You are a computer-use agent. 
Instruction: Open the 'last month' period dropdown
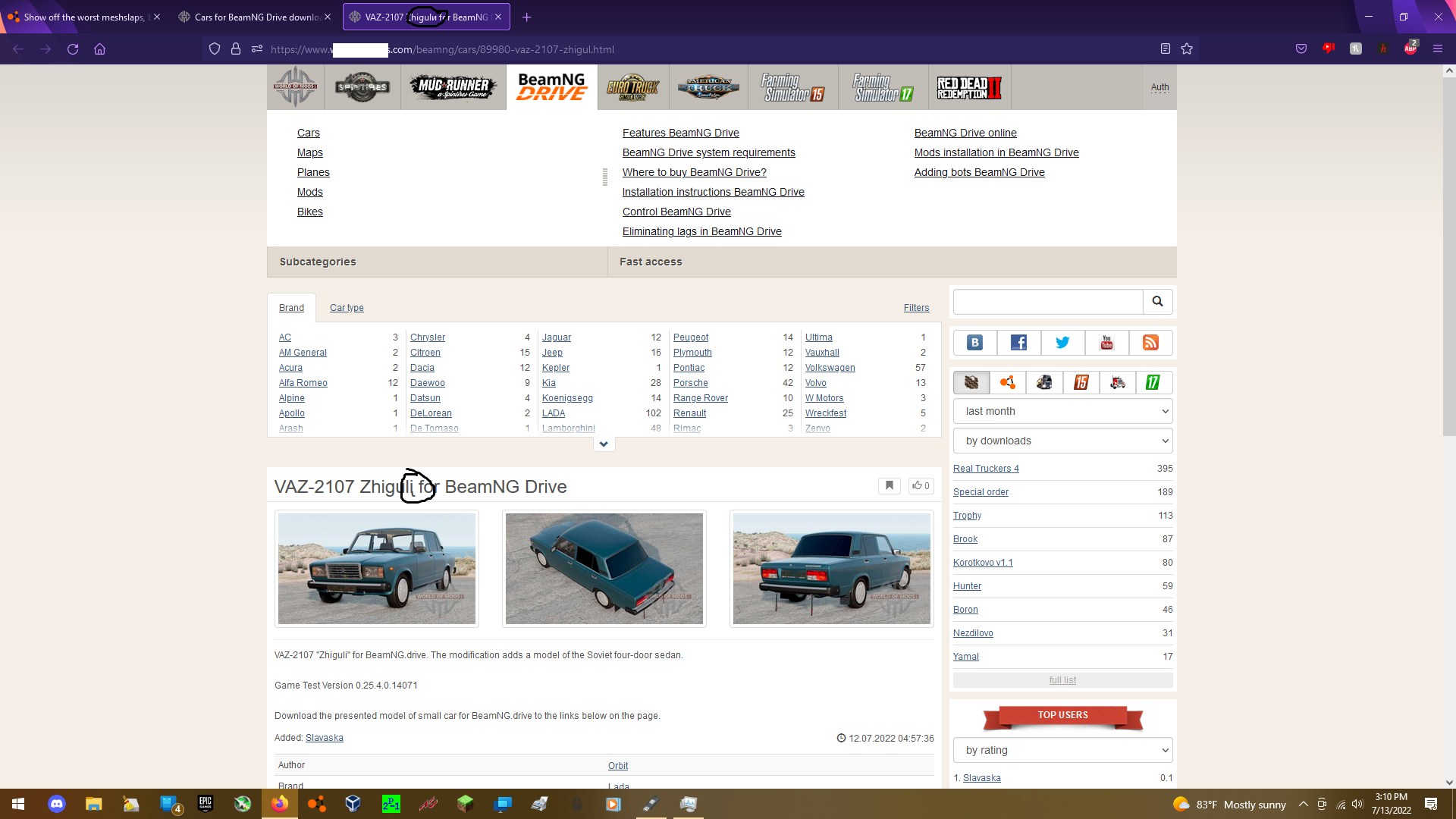[1063, 411]
